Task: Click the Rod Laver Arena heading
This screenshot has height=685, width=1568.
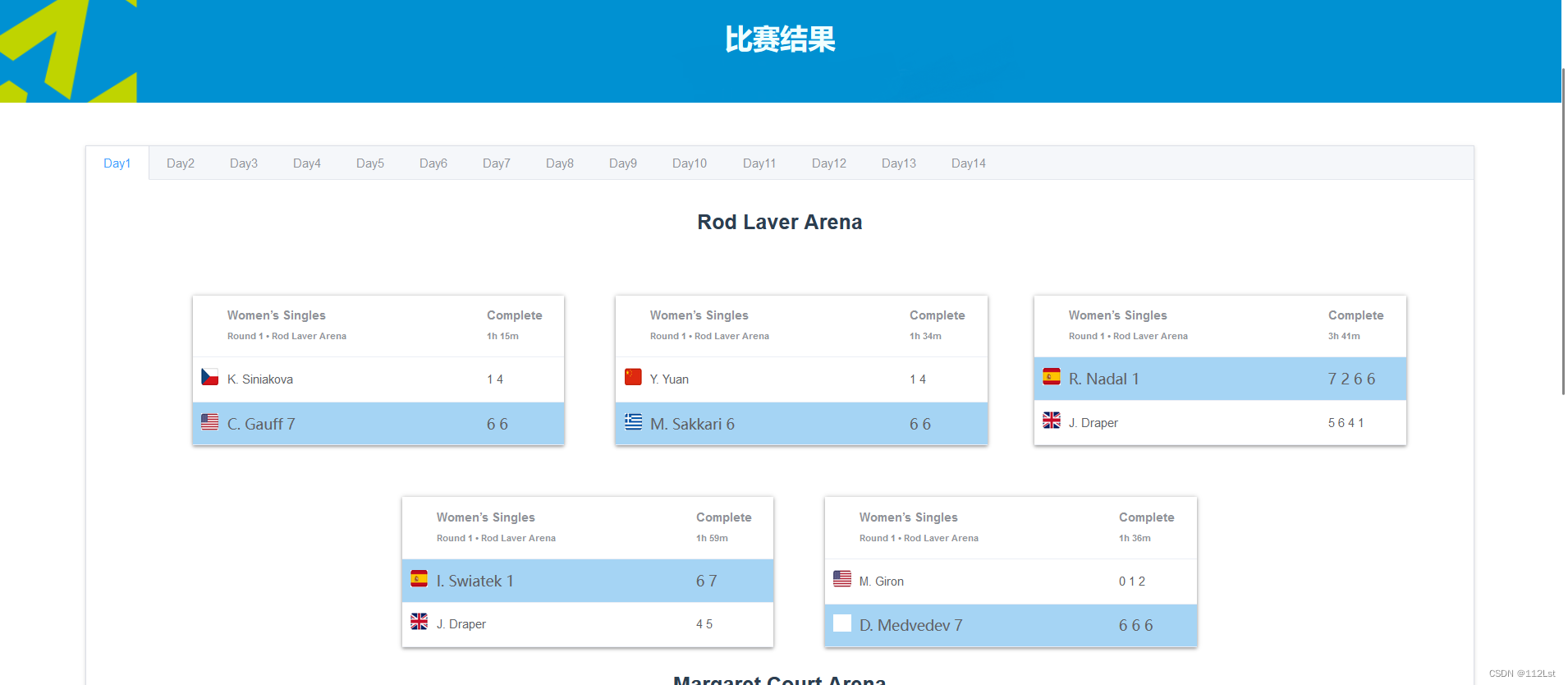Action: point(780,222)
